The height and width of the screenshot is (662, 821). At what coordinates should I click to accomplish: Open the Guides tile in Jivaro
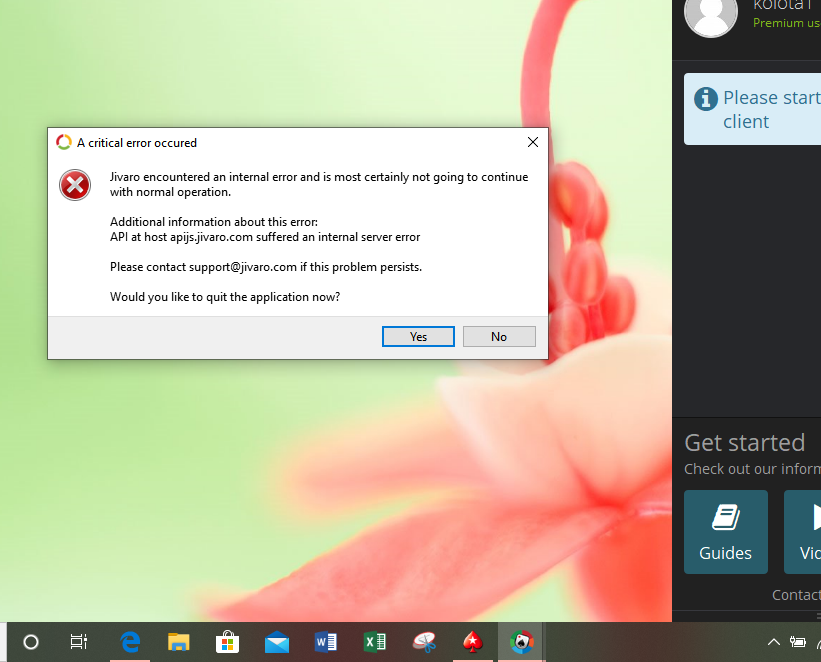[726, 532]
